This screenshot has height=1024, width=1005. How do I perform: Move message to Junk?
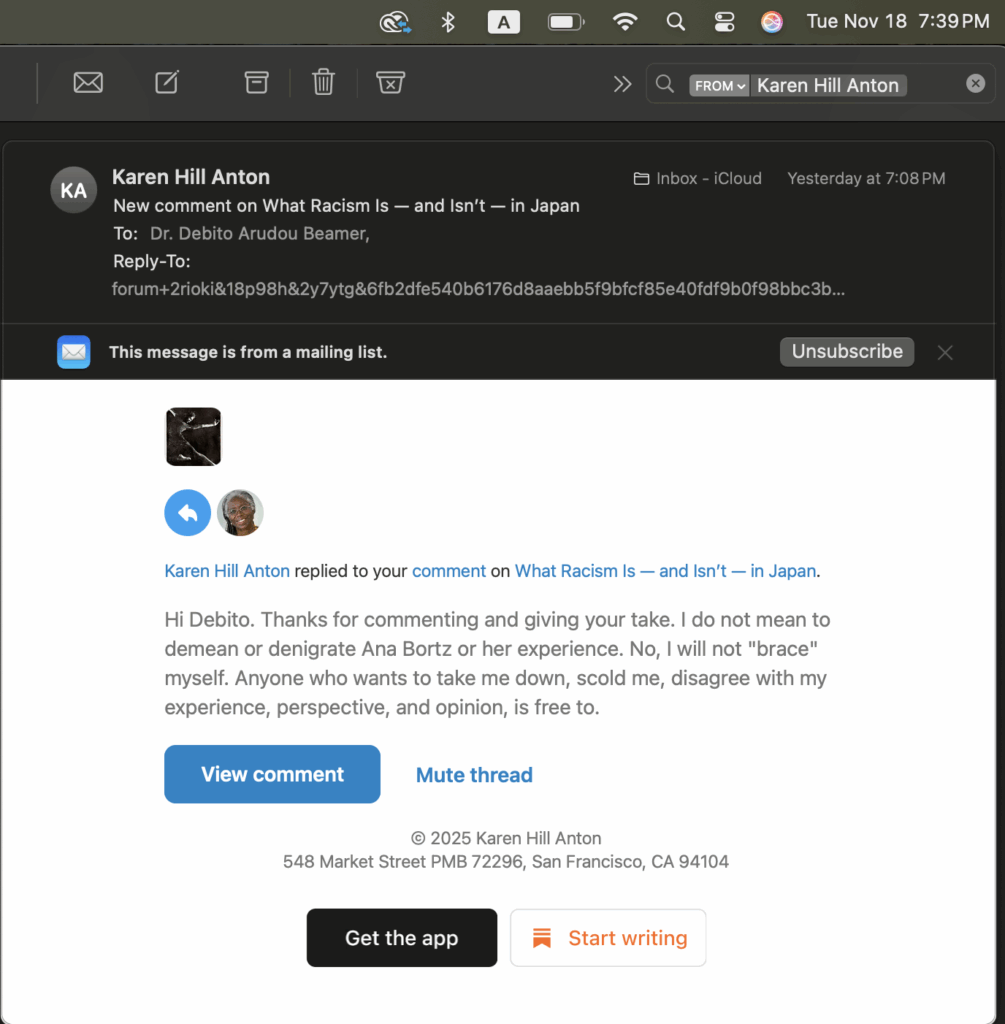(x=390, y=83)
